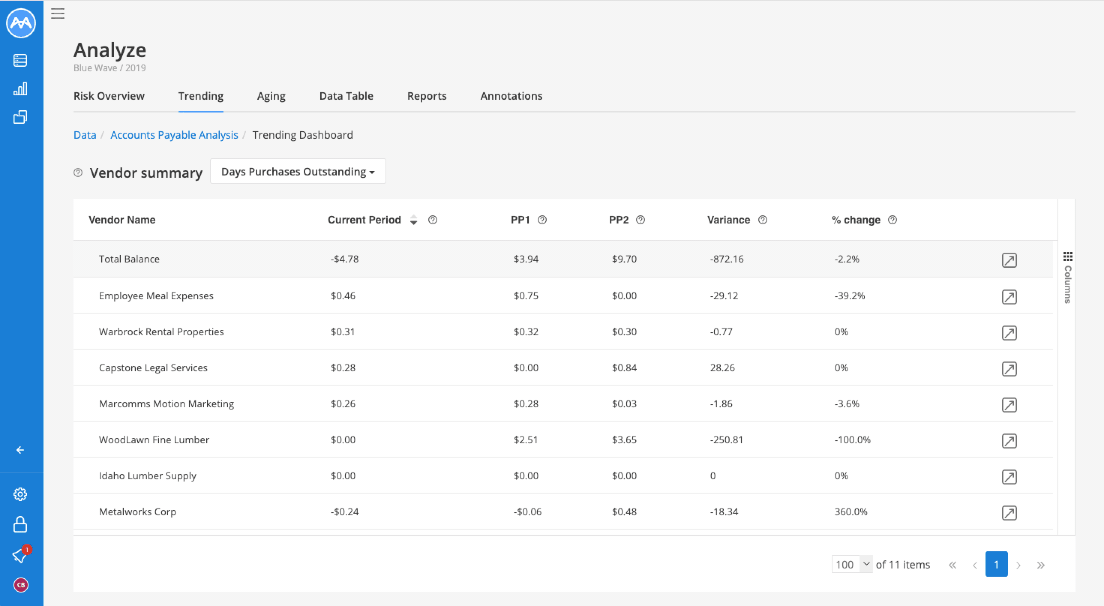Click the bar chart icon in sidebar
This screenshot has width=1104, height=606.
[20, 89]
